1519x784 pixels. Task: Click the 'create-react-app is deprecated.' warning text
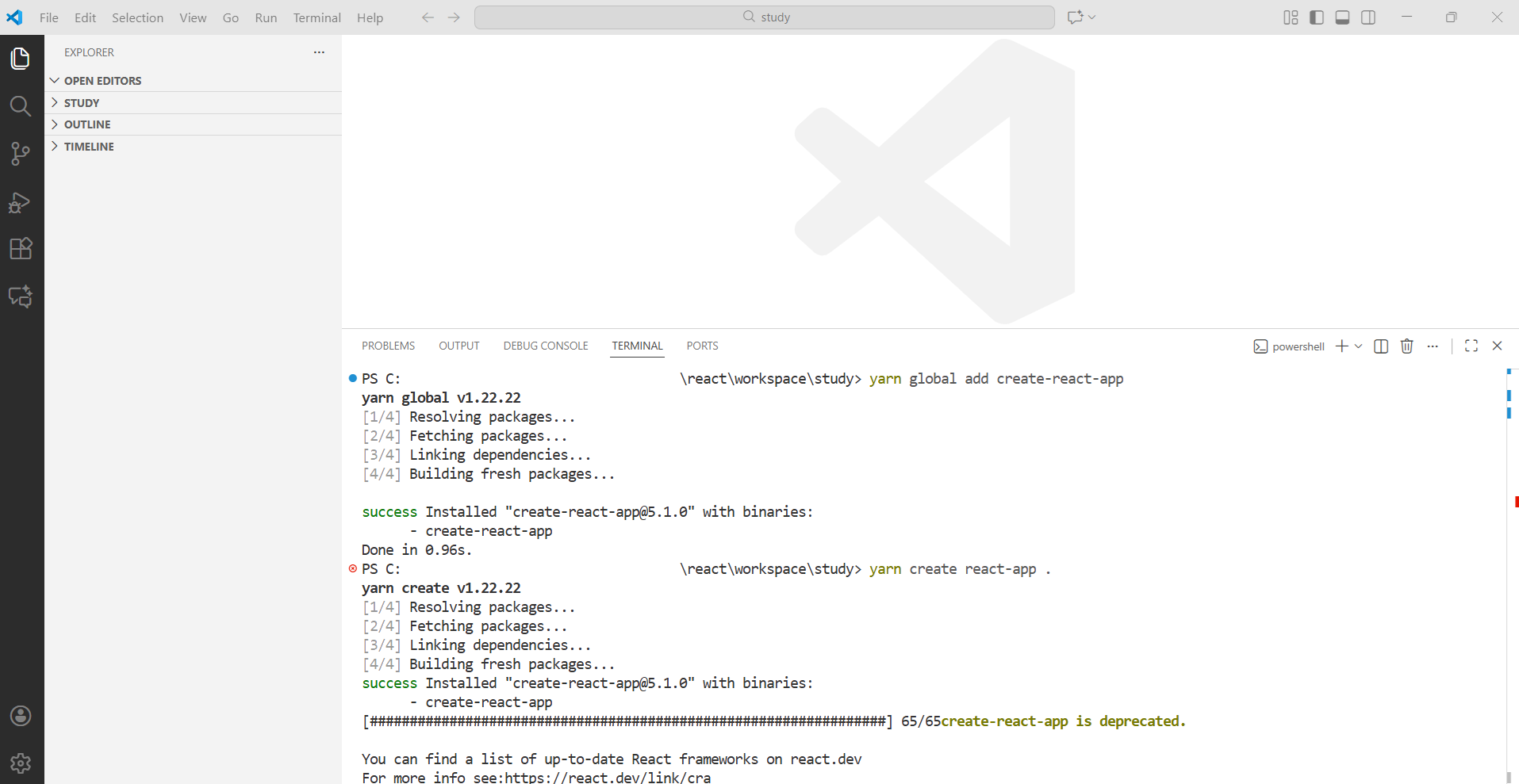(x=1064, y=721)
